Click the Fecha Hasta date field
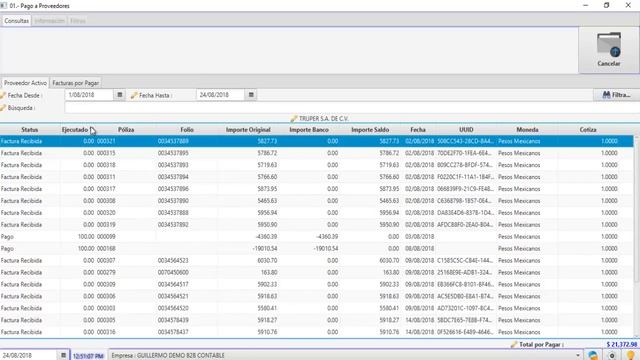 (x=220, y=95)
